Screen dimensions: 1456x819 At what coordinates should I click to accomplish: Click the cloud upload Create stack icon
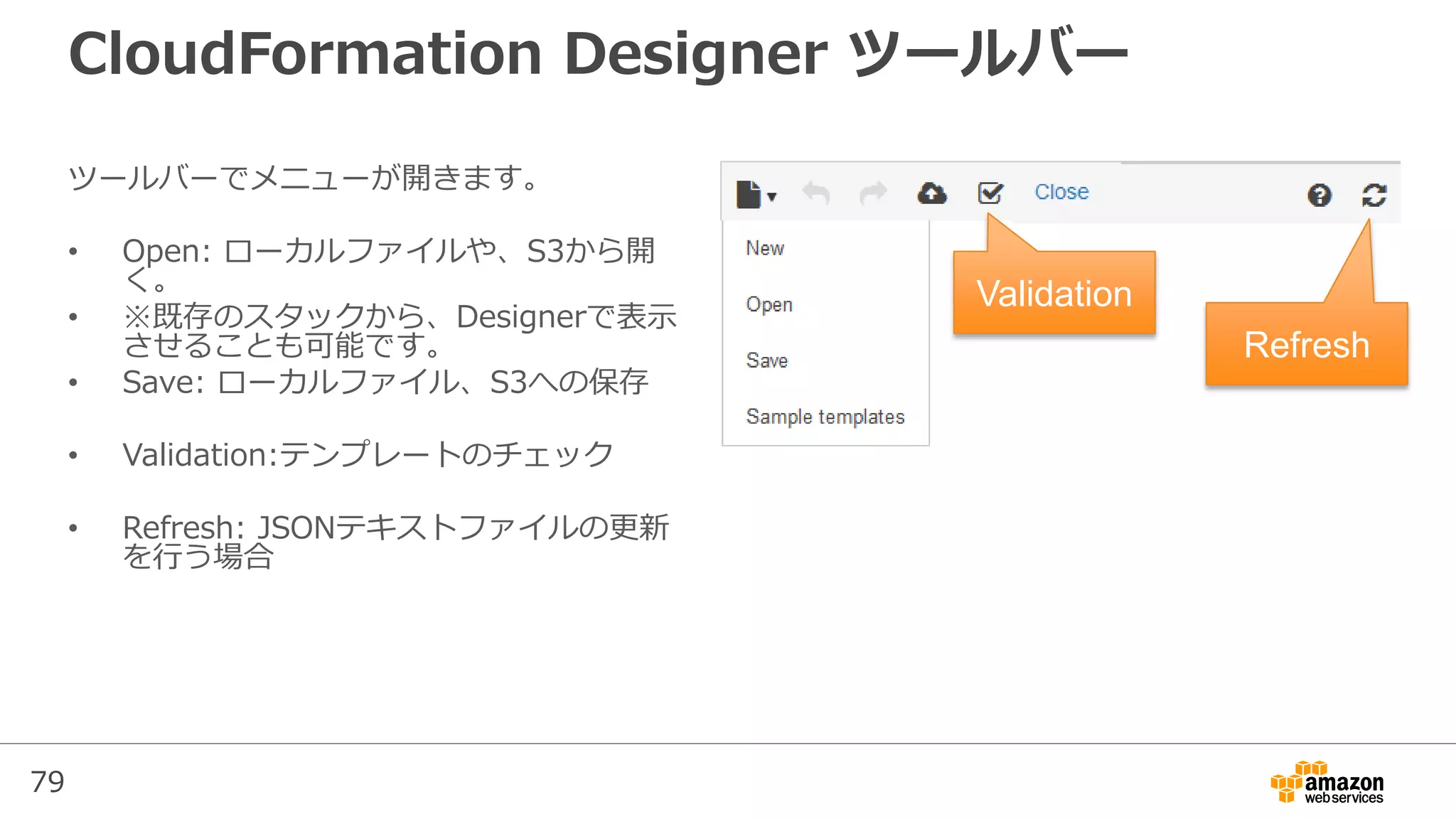pos(931,193)
